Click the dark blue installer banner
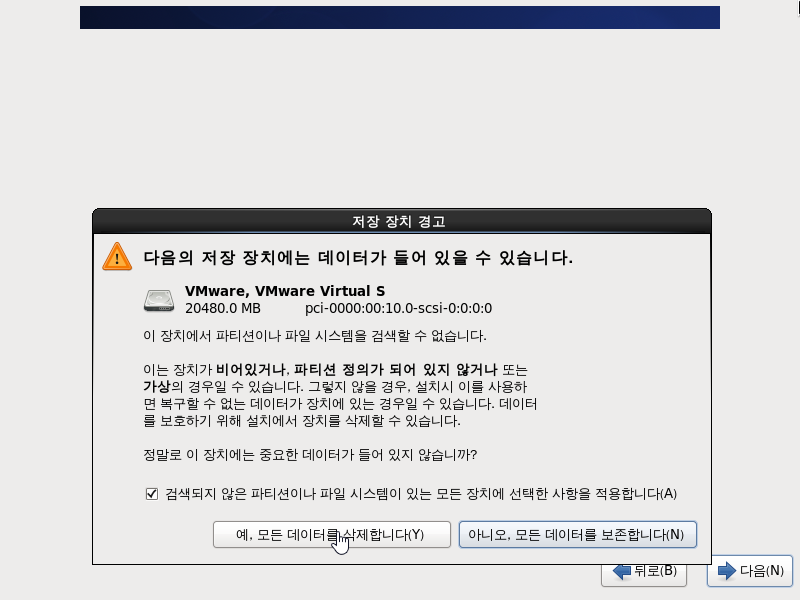Viewport: 800px width, 600px height. click(x=400, y=17)
